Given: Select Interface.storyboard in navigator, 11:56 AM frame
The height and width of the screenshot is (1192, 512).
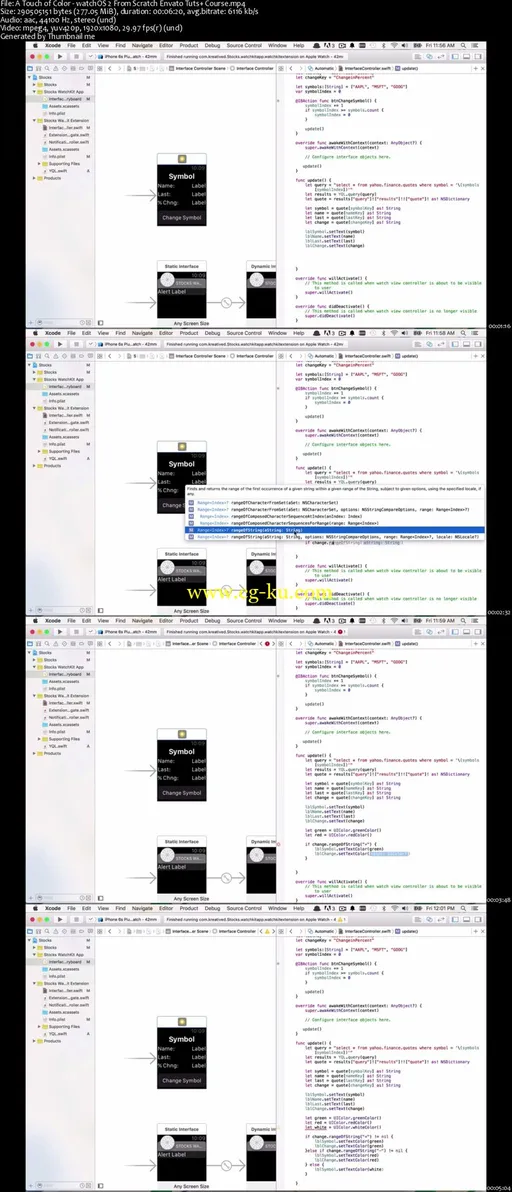Looking at the screenshot, I should pos(62,99).
